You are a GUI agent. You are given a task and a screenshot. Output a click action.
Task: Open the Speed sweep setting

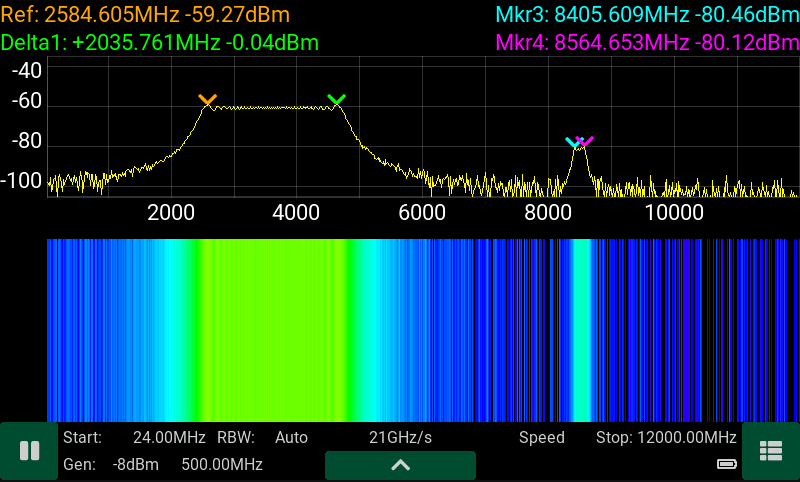pos(541,438)
